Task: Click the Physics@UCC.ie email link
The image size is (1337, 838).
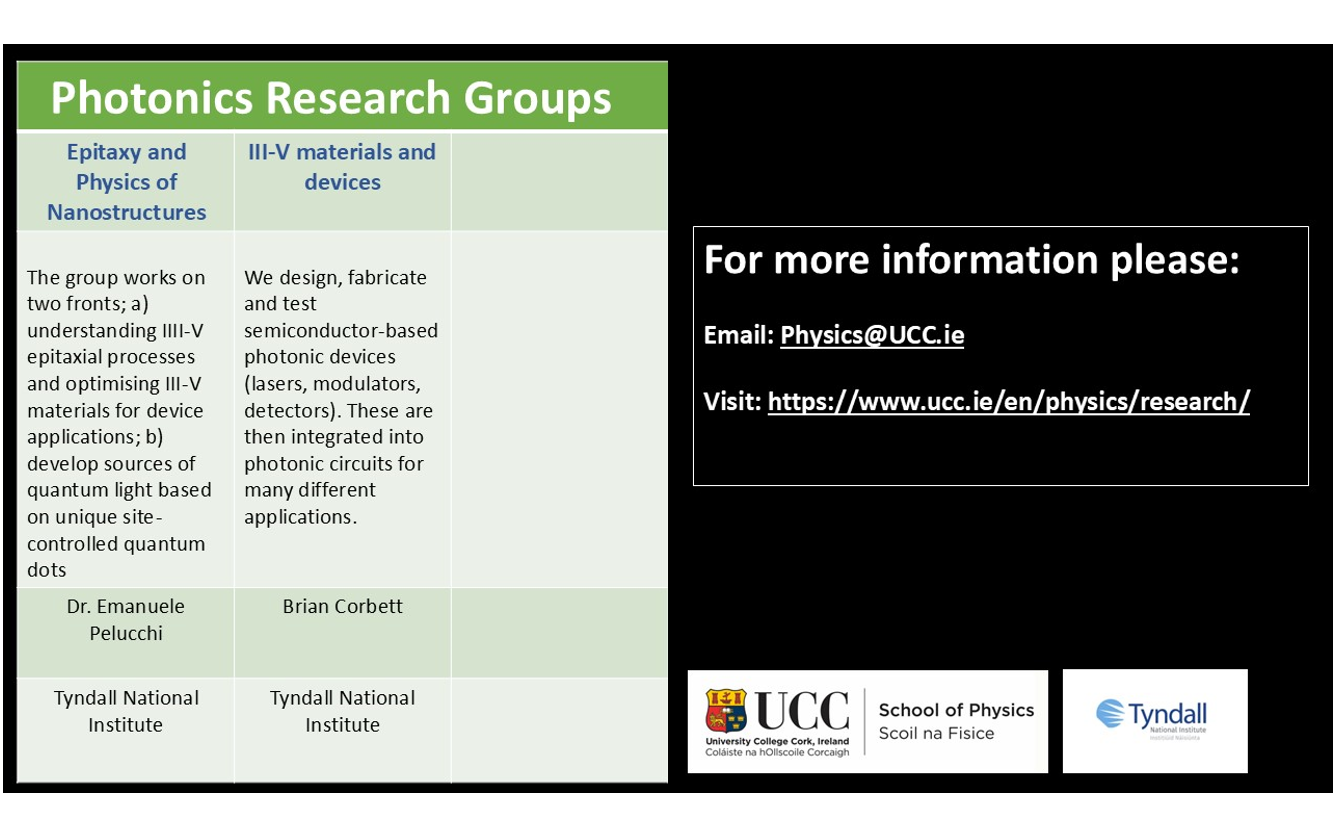Action: coord(871,335)
